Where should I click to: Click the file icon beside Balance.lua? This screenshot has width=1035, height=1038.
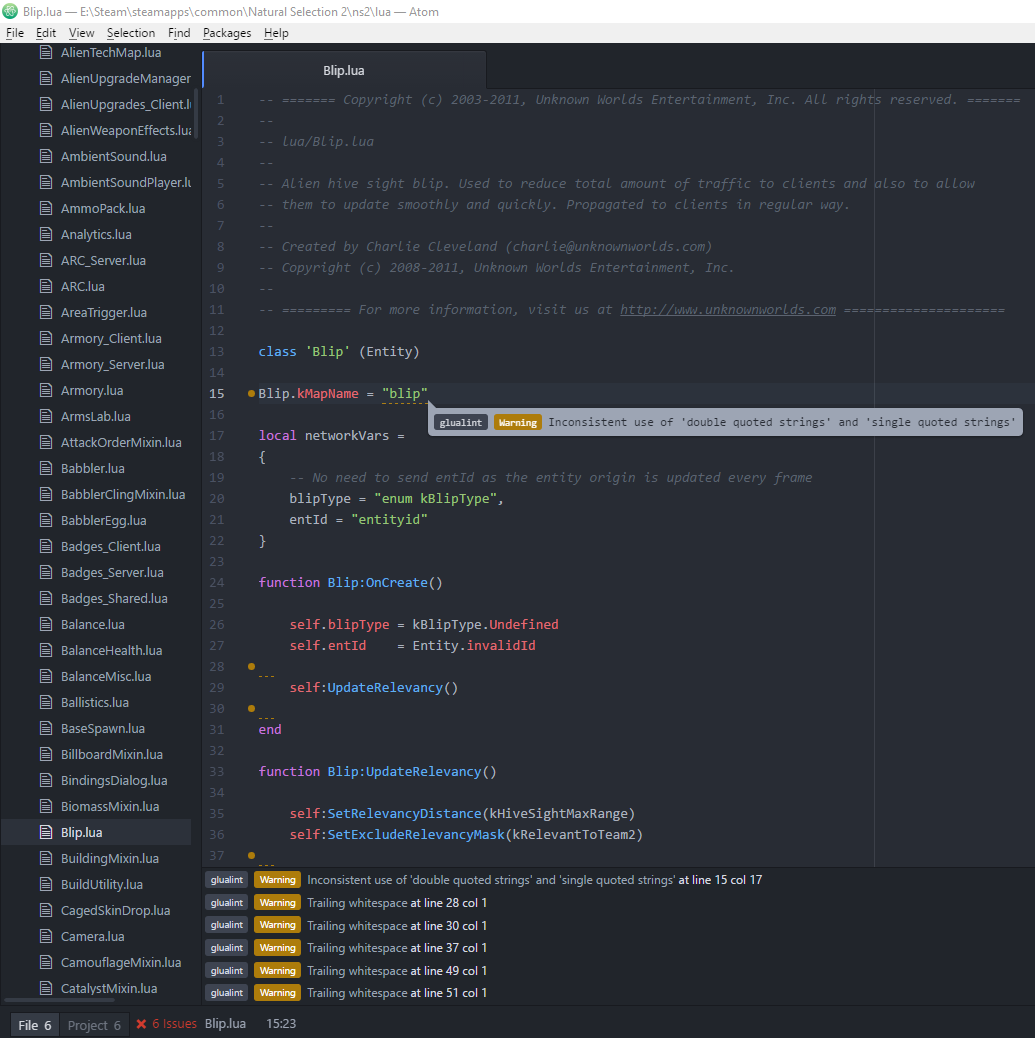(46, 624)
